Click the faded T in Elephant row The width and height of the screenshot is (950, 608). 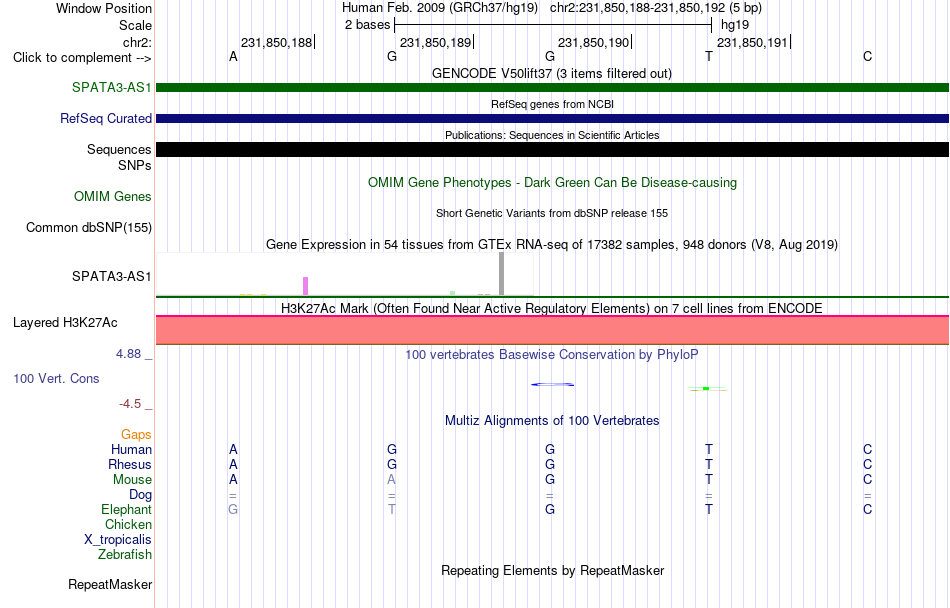[x=392, y=509]
